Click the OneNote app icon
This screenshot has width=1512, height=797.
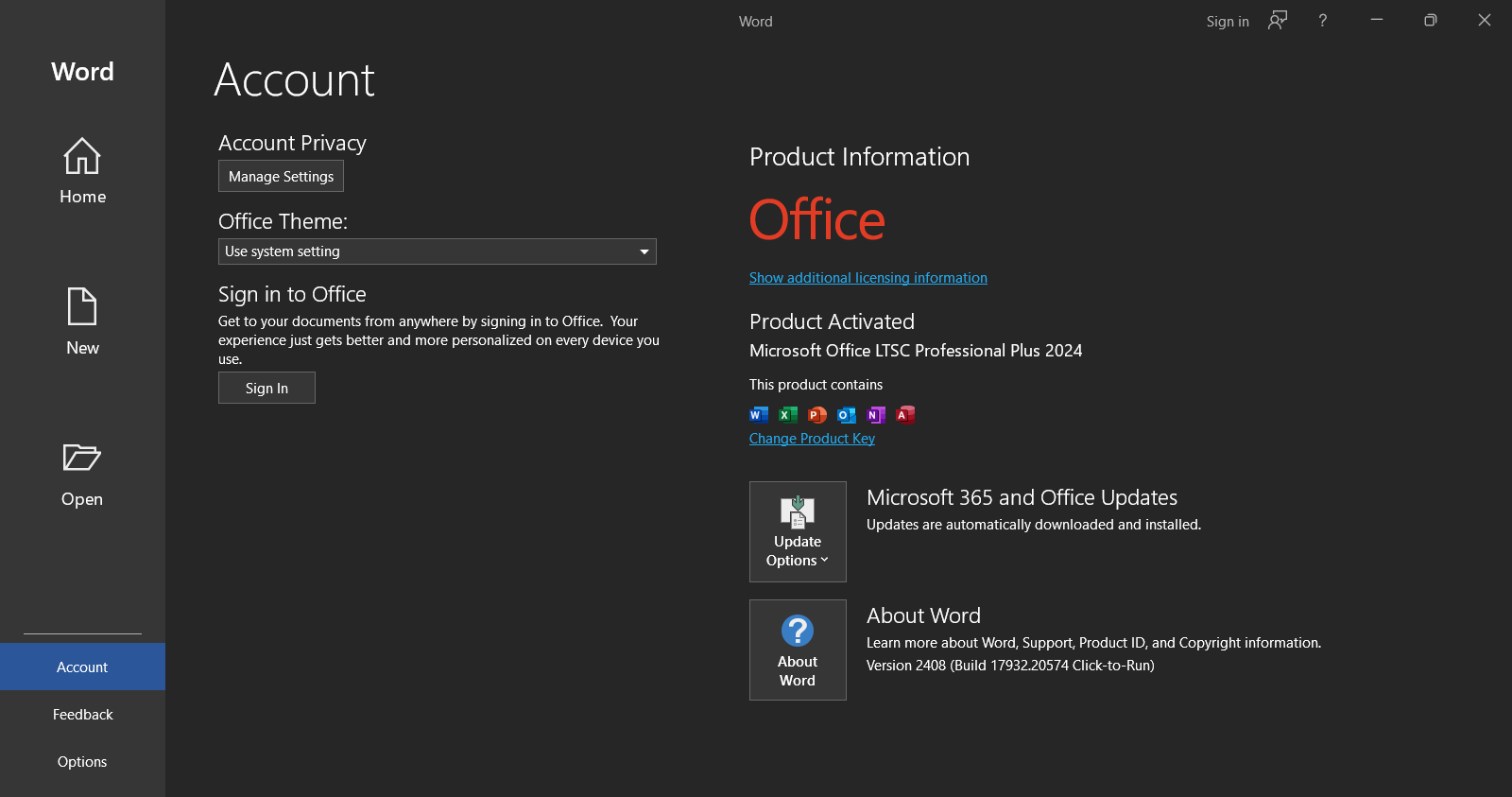pyautogui.click(x=876, y=414)
